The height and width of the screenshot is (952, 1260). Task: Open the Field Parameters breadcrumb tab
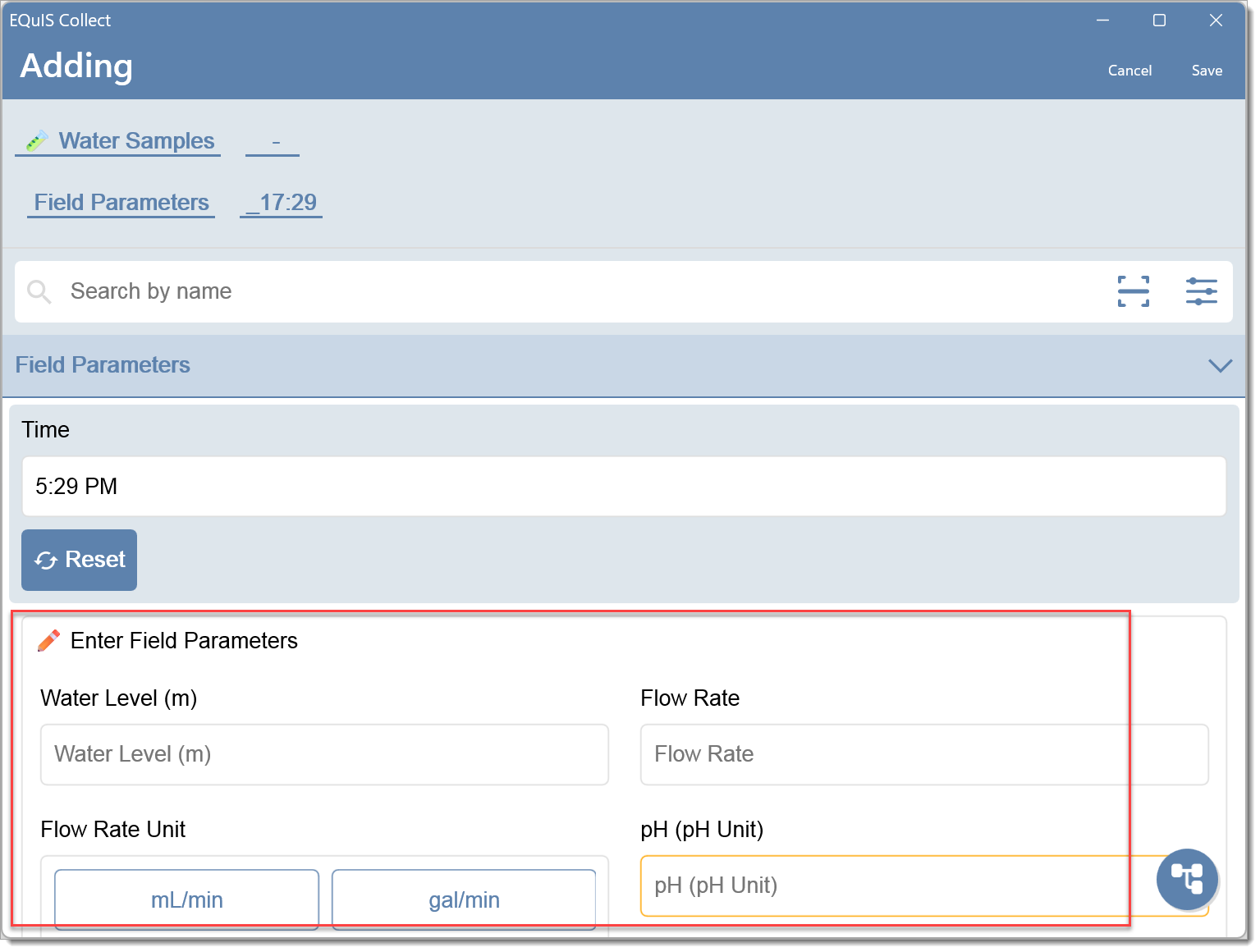[x=121, y=203]
